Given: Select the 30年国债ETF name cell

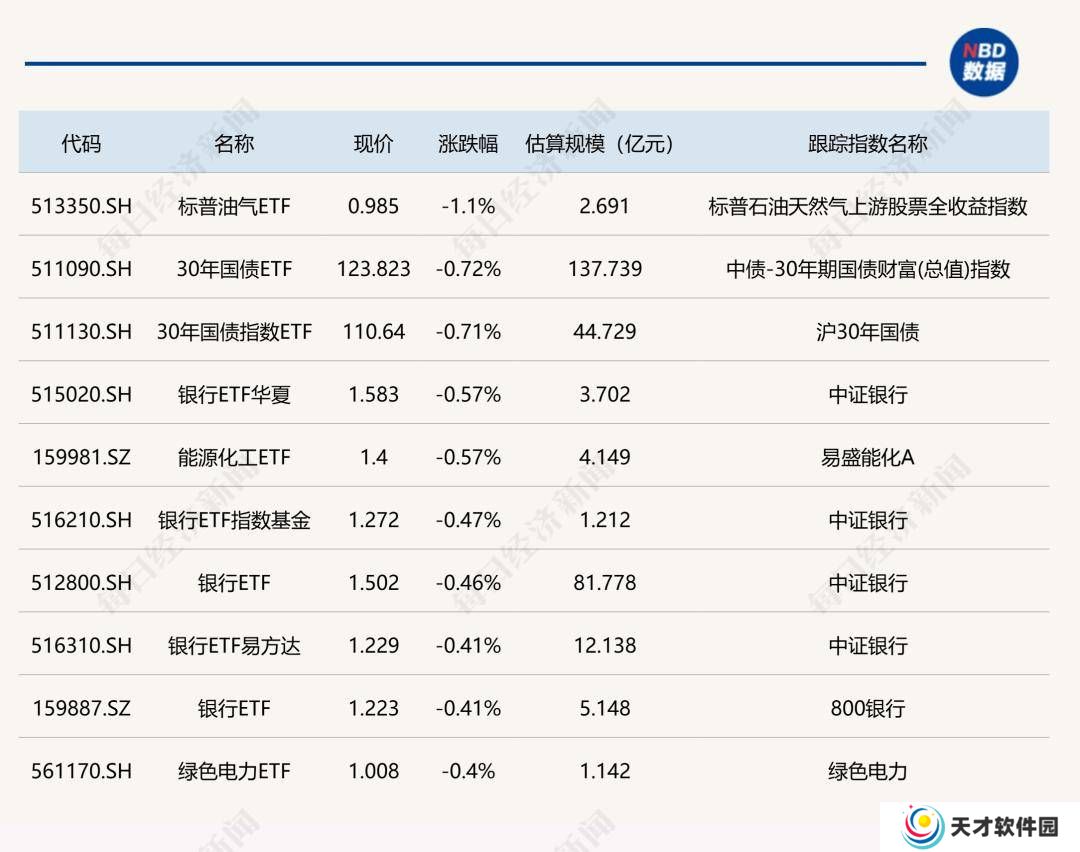Looking at the screenshot, I should click(x=234, y=269).
